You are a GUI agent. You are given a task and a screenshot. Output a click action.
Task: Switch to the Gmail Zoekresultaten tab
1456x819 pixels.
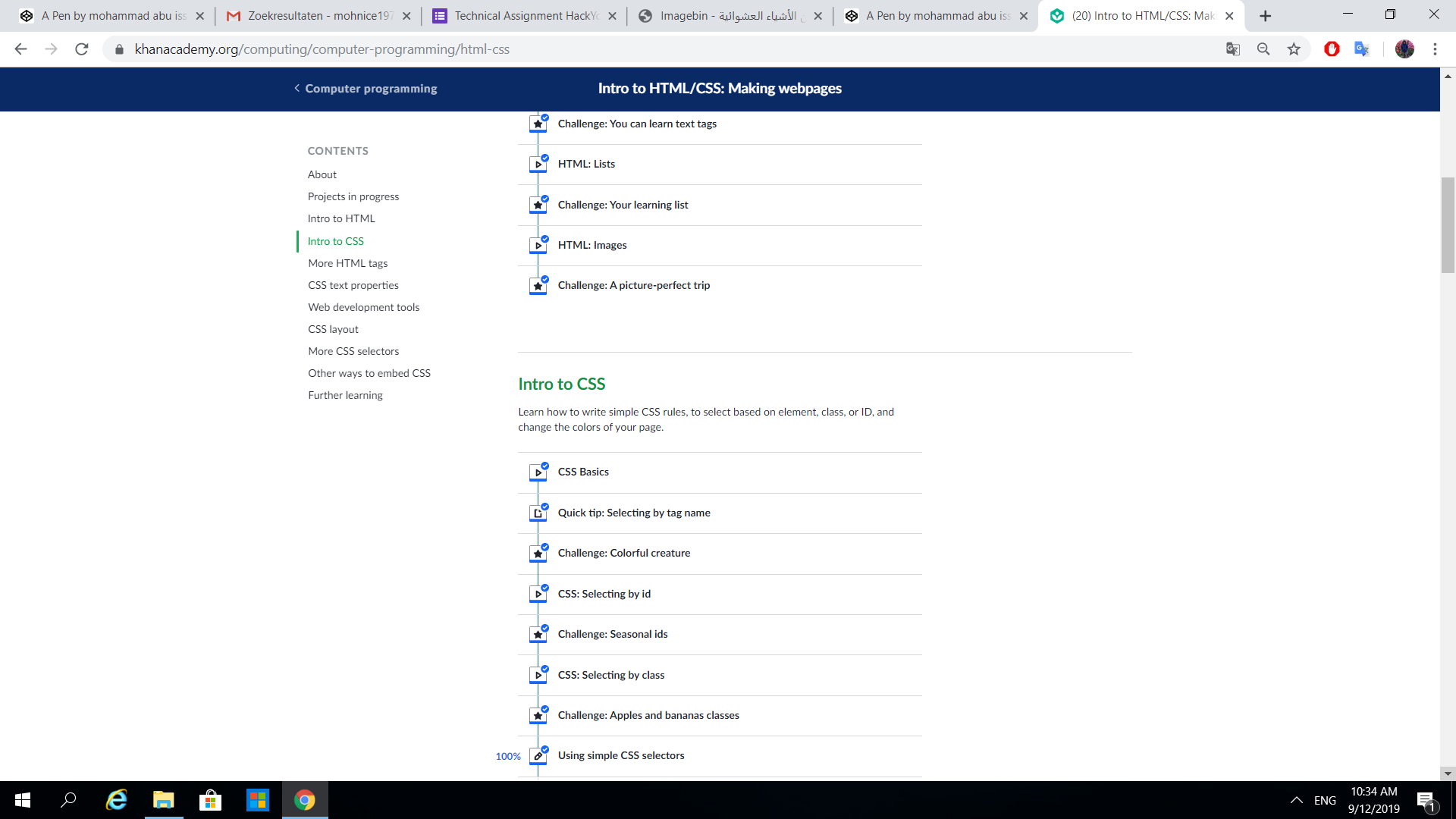(x=318, y=16)
